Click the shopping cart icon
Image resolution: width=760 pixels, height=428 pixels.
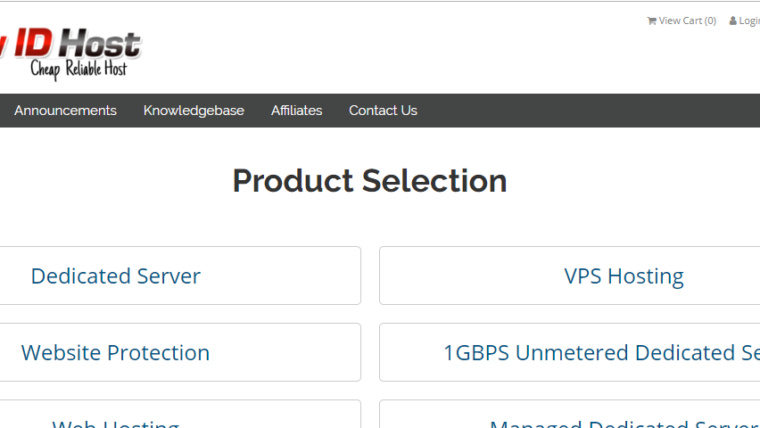[651, 21]
